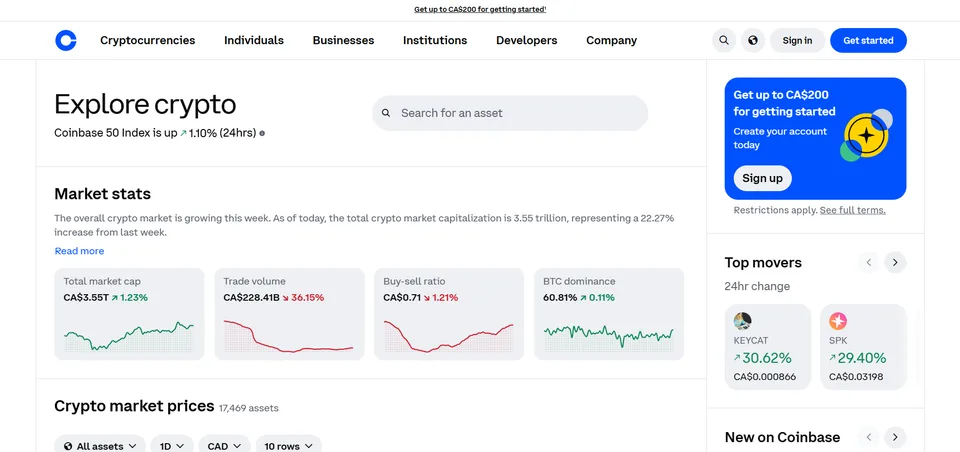Focus the Search for an asset field
The image size is (960, 452).
point(510,113)
